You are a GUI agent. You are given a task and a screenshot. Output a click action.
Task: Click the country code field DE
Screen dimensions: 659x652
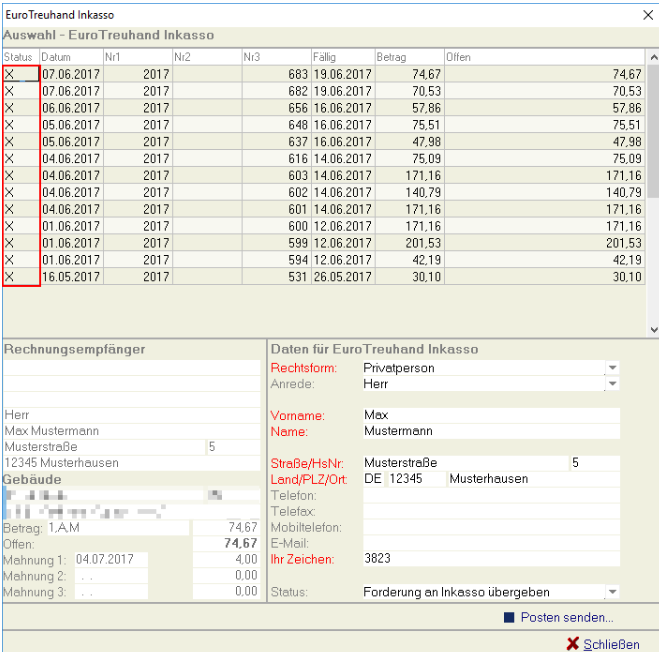click(373, 479)
